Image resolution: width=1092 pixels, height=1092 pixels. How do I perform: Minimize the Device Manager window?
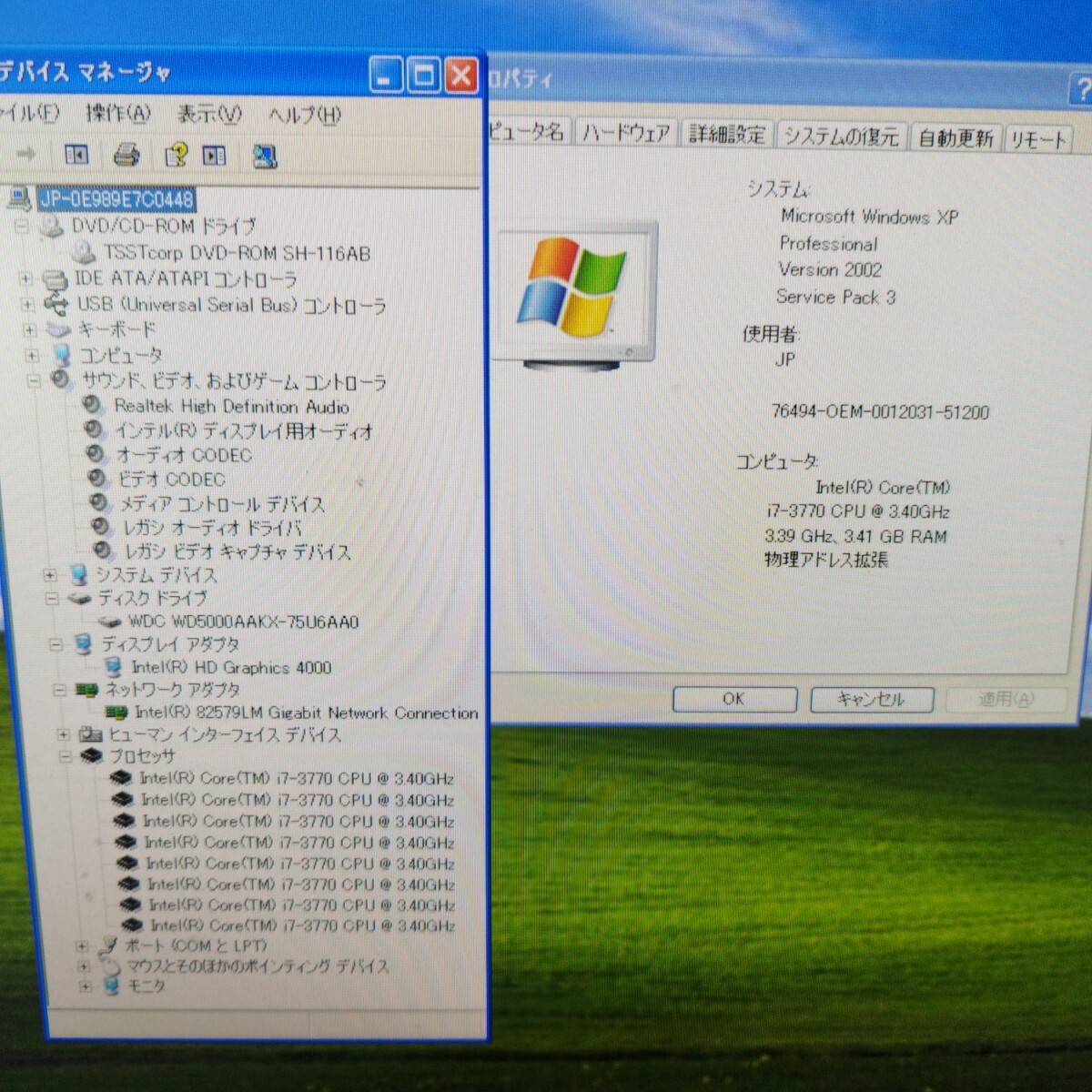pyautogui.click(x=386, y=75)
